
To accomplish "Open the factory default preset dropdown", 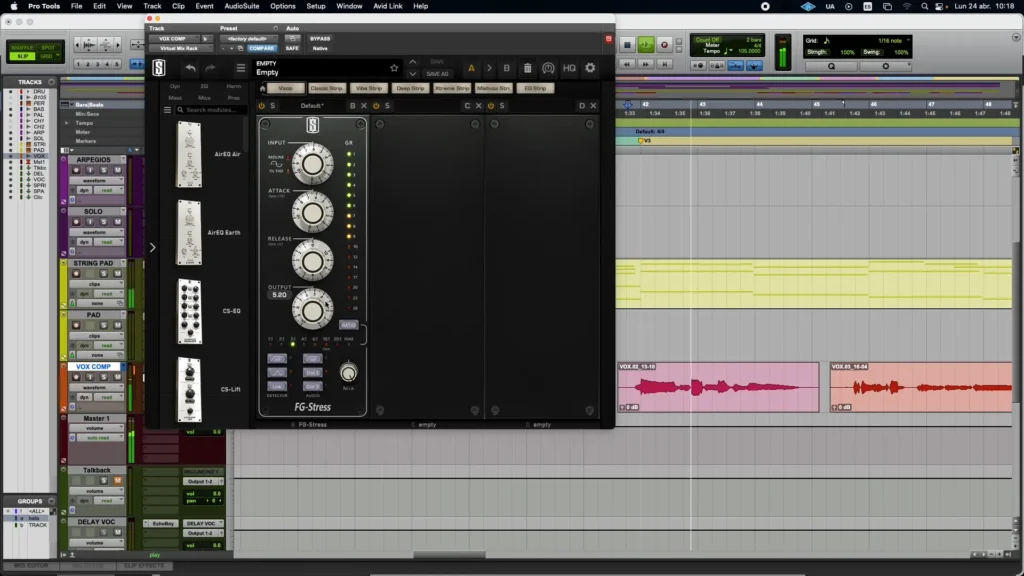I will [247, 39].
